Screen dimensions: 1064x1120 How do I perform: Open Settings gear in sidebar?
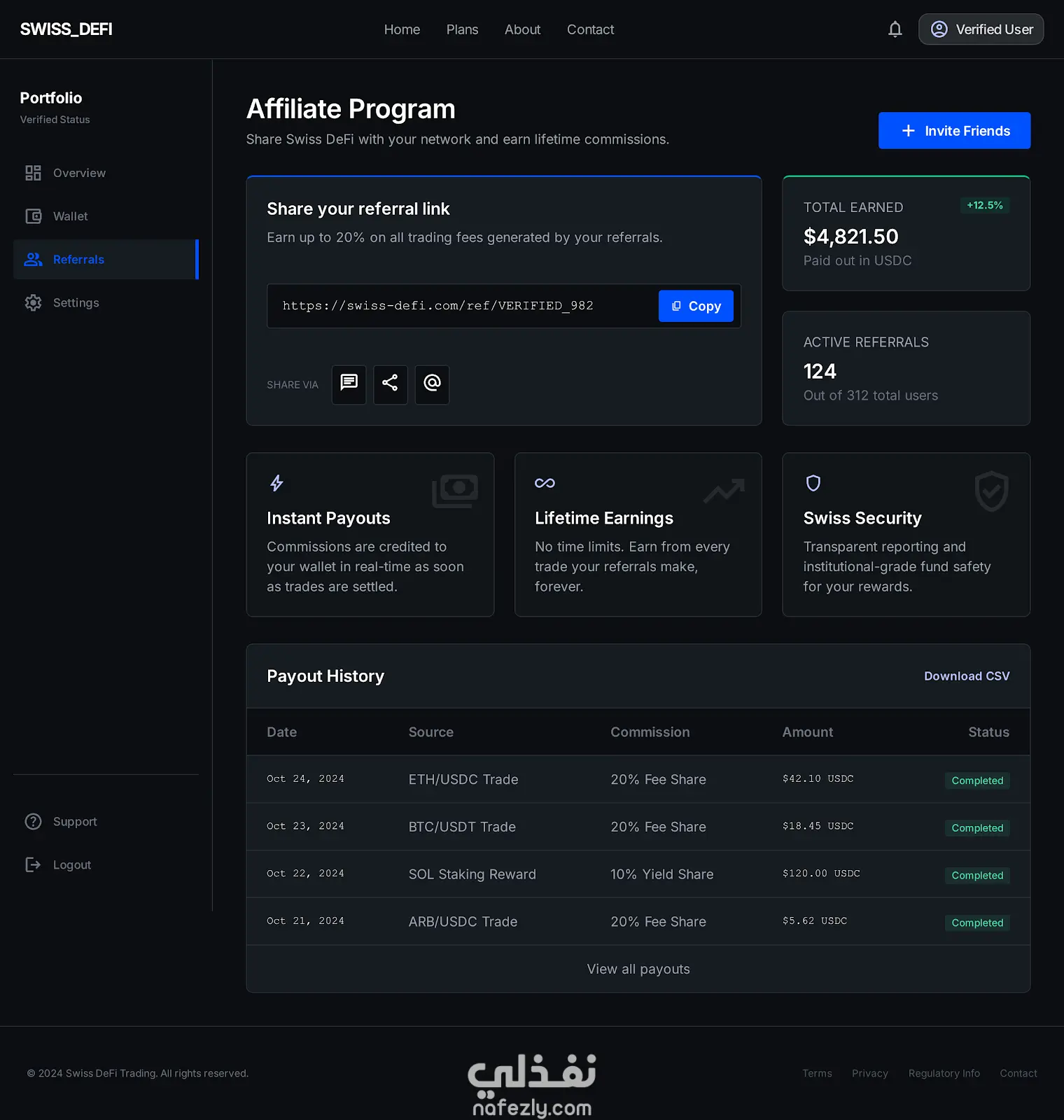(33, 302)
